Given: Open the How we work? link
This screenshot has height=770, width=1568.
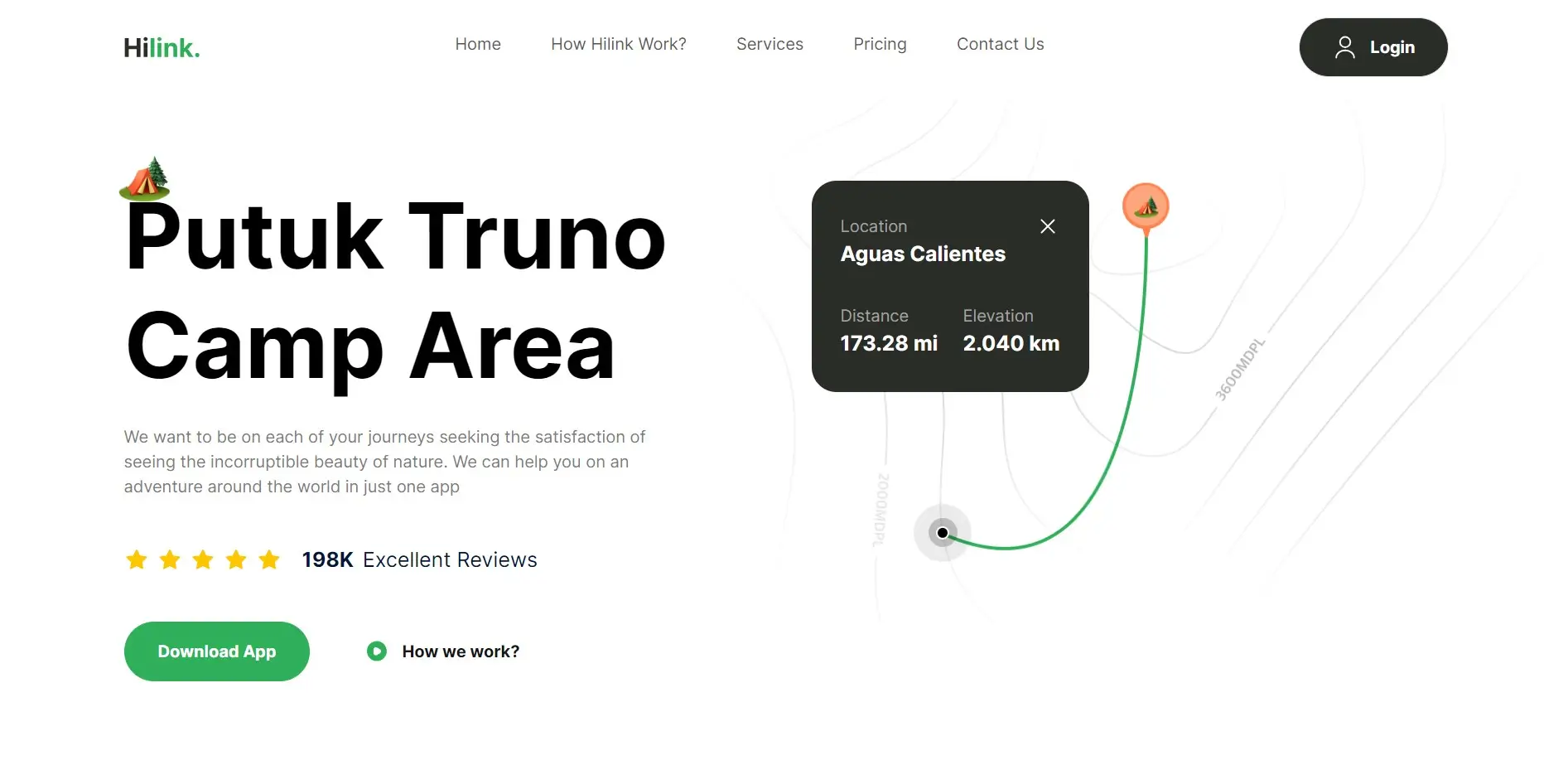Looking at the screenshot, I should point(461,651).
